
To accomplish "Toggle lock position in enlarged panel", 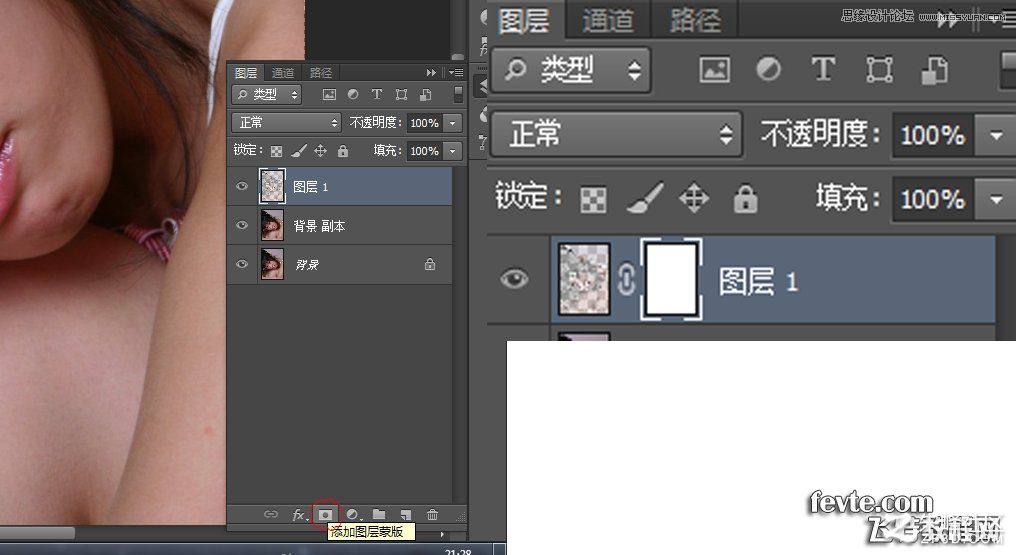I will pyautogui.click(x=694, y=198).
